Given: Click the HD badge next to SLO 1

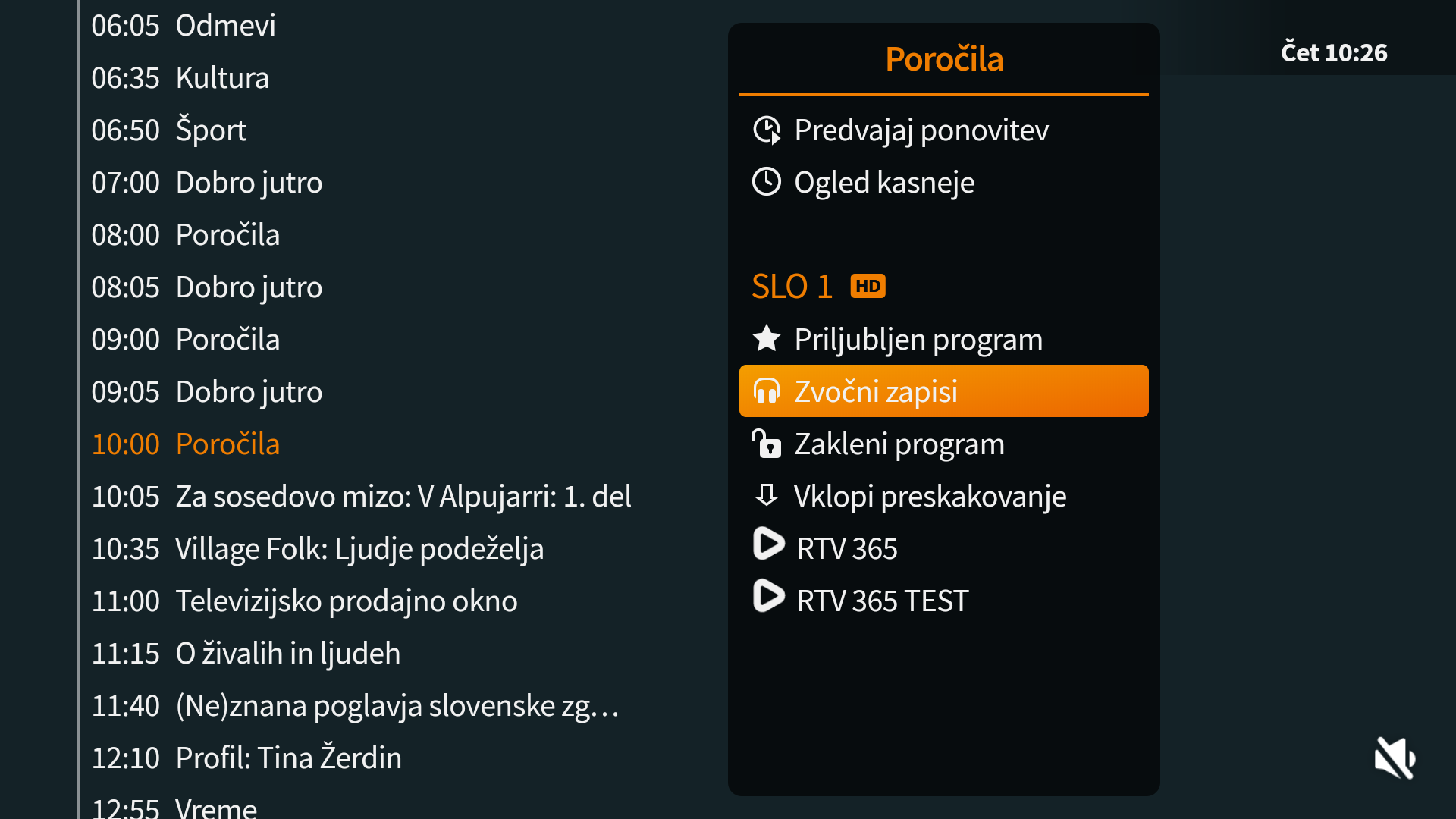Looking at the screenshot, I should 868,287.
